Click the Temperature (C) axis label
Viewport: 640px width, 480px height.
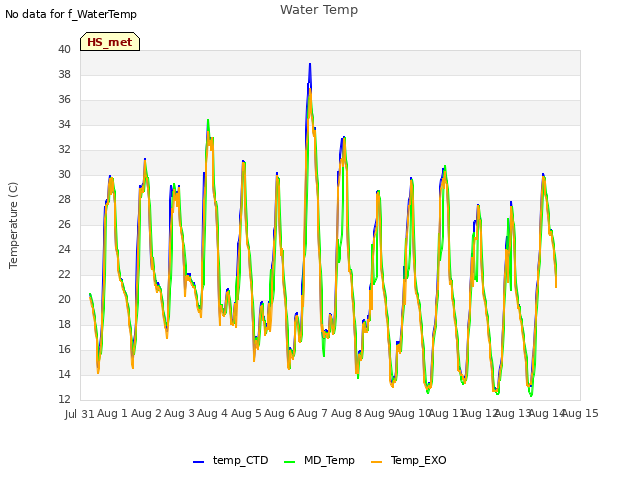[13, 225]
